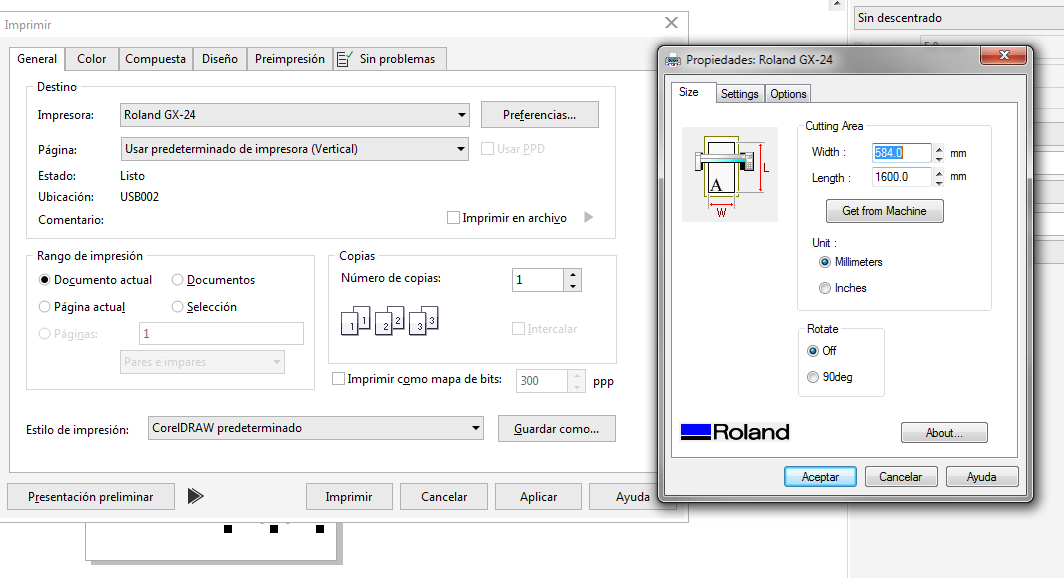Click the Páginas range input field

coord(221,334)
